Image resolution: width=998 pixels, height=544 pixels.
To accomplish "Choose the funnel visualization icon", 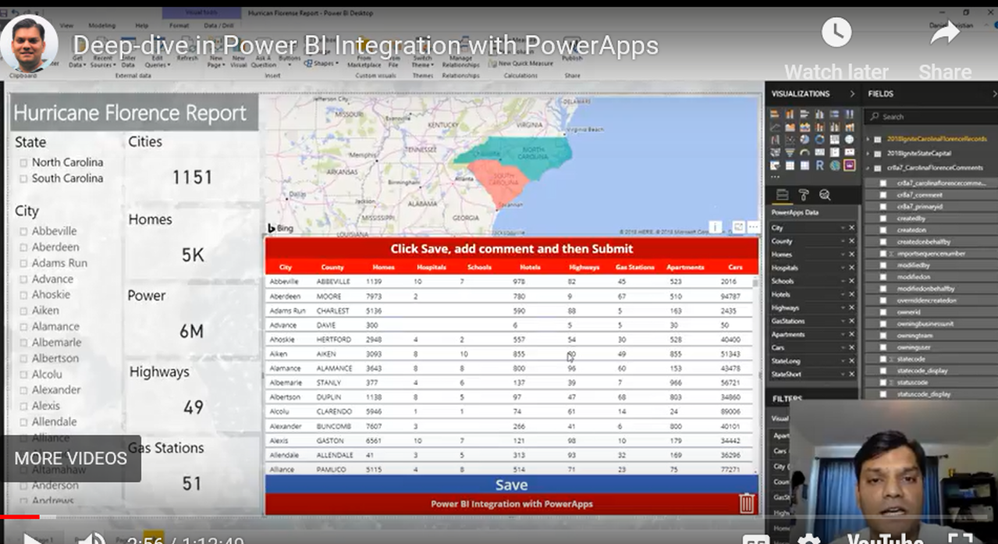I will tap(790, 153).
